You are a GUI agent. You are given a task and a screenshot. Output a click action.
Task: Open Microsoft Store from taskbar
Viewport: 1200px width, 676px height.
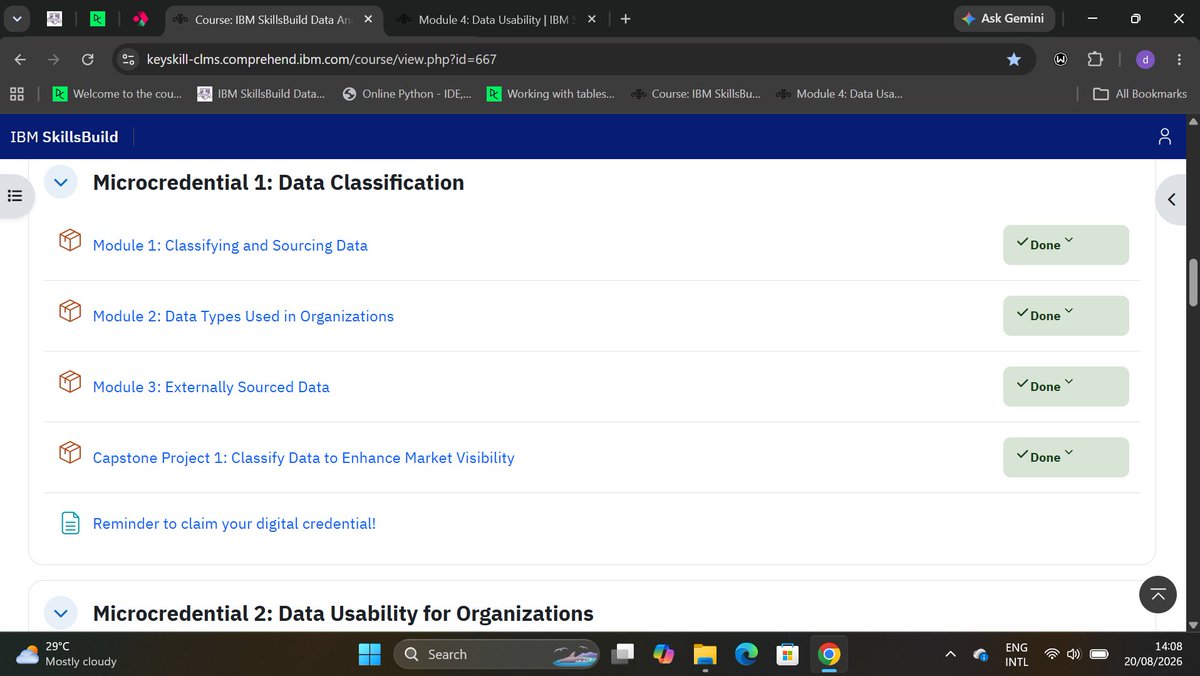coord(788,654)
